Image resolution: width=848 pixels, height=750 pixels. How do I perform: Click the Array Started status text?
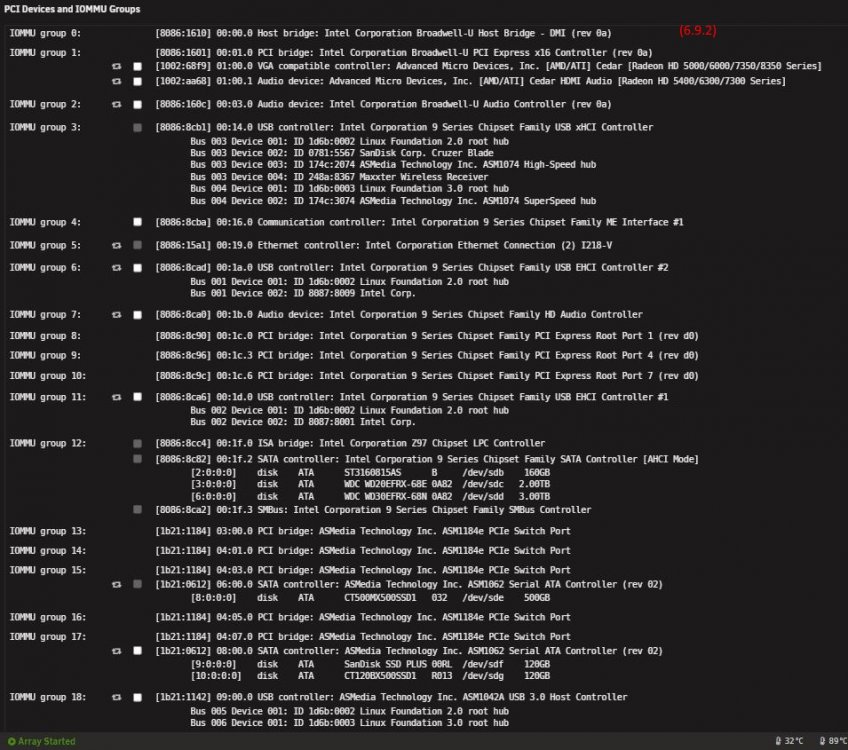pos(47,741)
